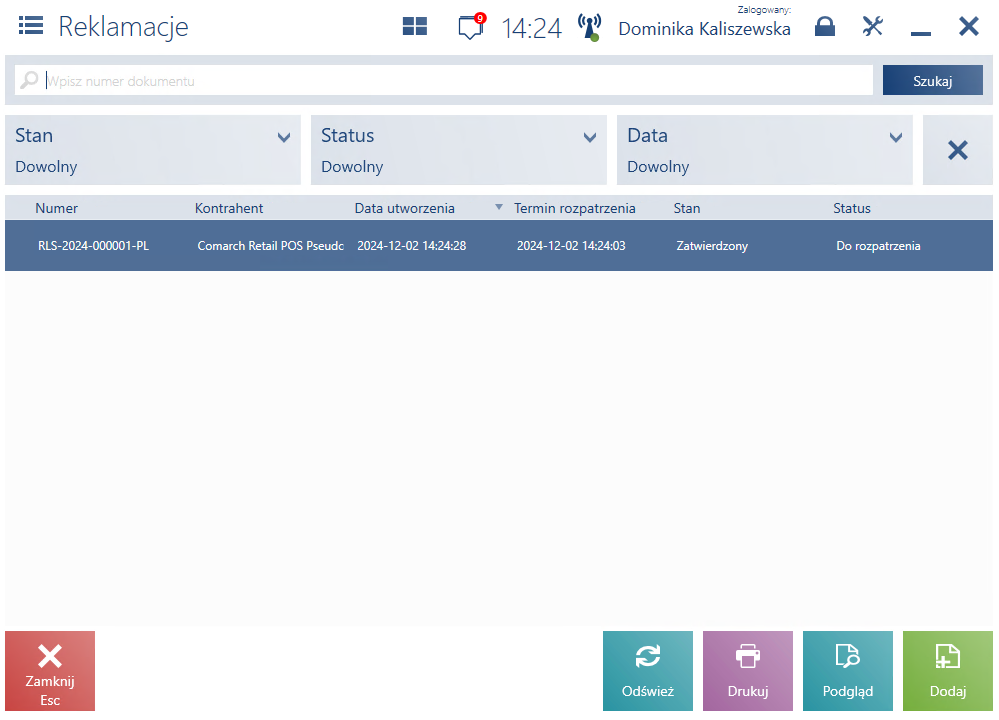Sort by Stan column header
Viewport: 999px width, 720px height.
(x=687, y=208)
